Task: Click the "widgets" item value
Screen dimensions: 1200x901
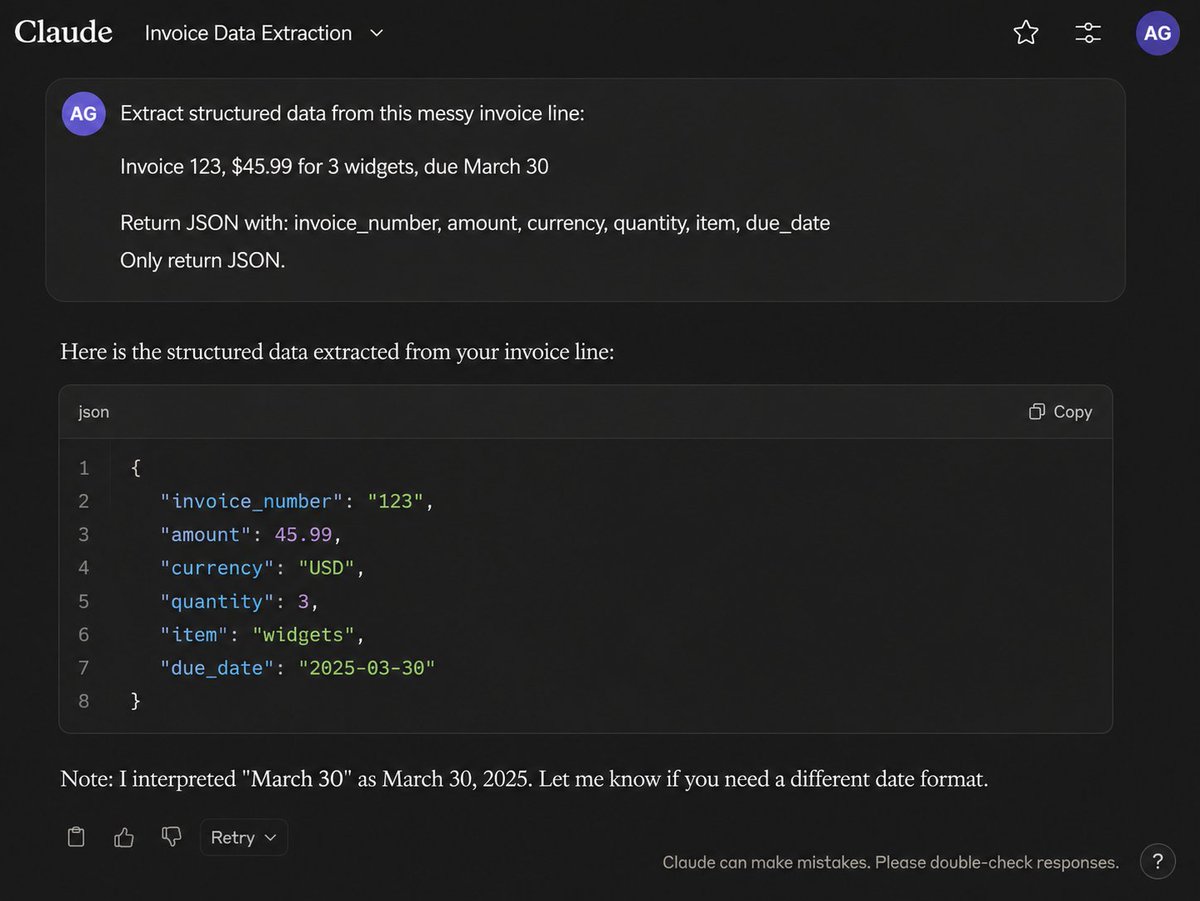Action: click(303, 634)
